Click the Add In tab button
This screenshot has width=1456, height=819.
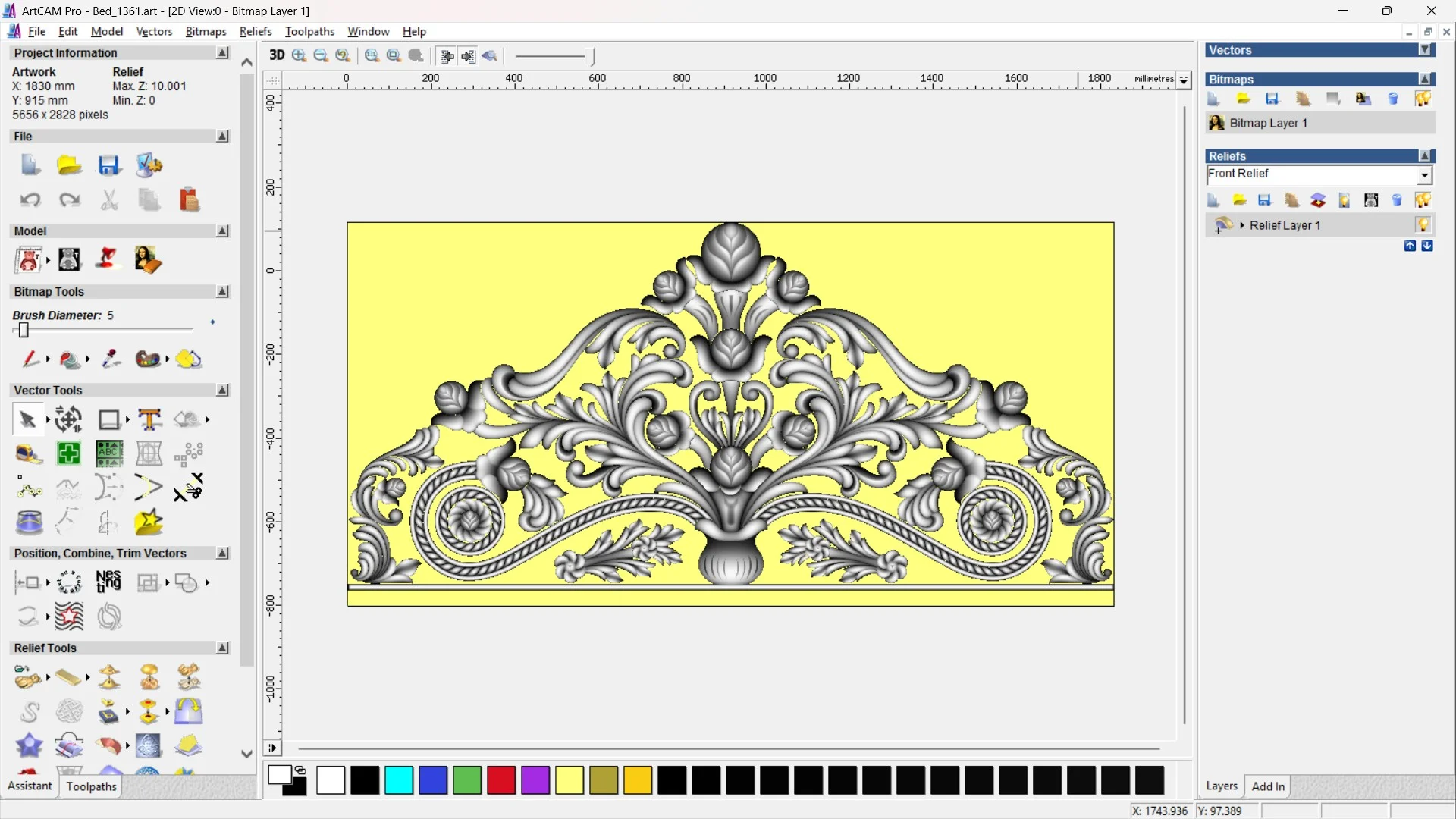point(1268,786)
